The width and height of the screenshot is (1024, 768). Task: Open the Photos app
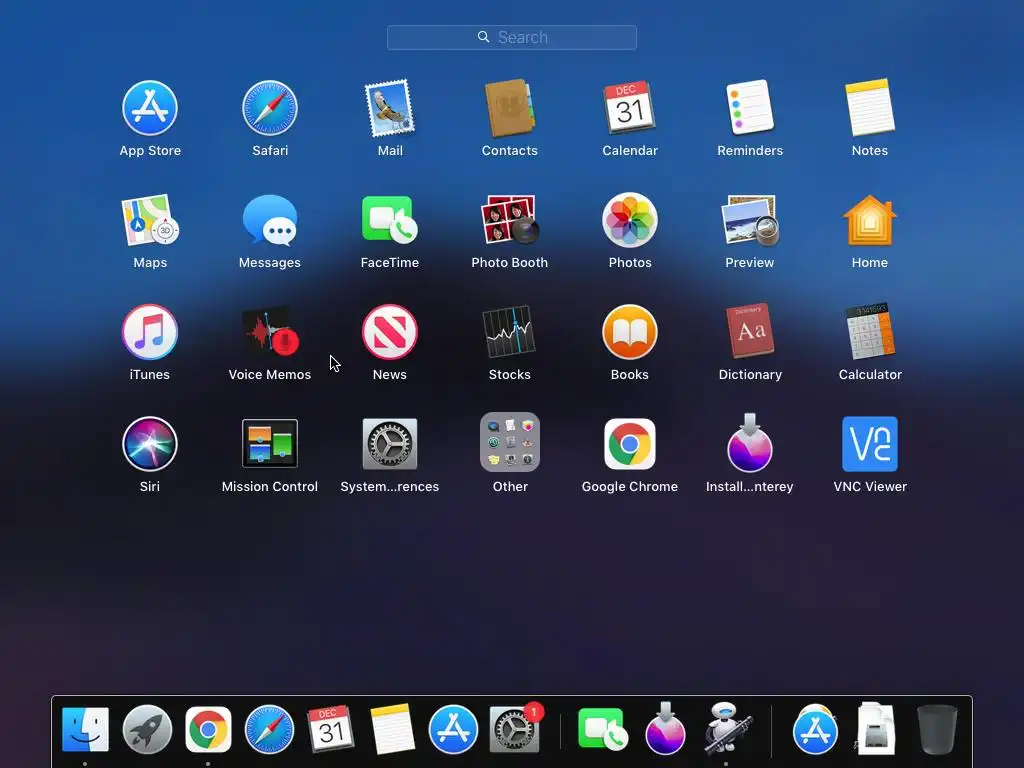630,220
